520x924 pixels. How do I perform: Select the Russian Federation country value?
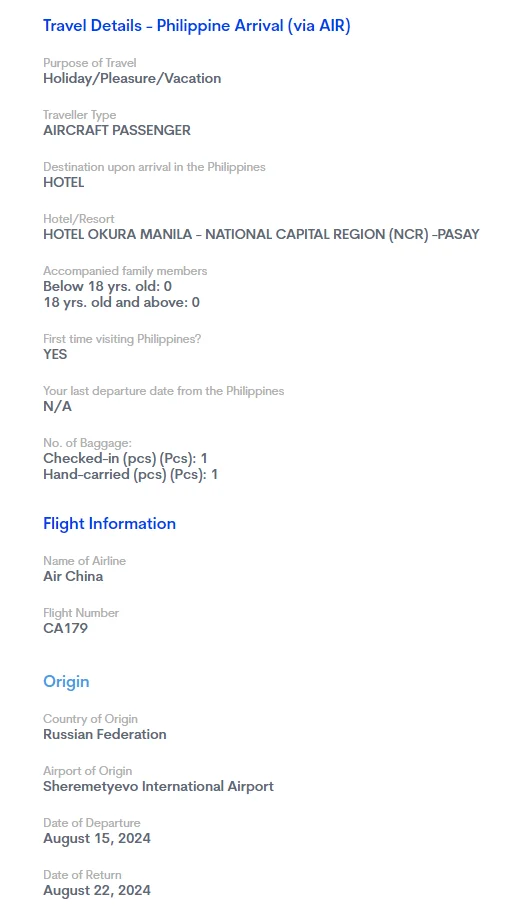click(x=104, y=734)
